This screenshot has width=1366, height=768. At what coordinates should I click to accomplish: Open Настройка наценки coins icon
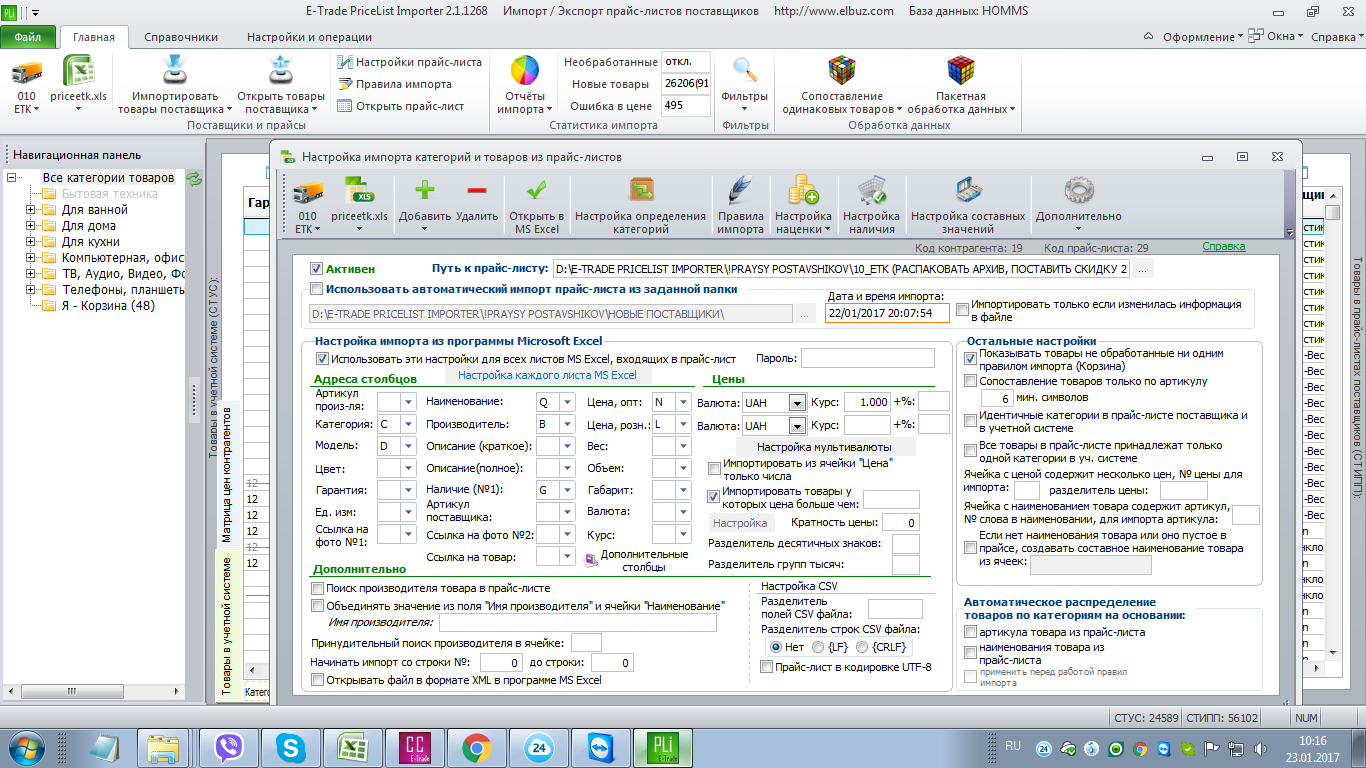point(803,190)
